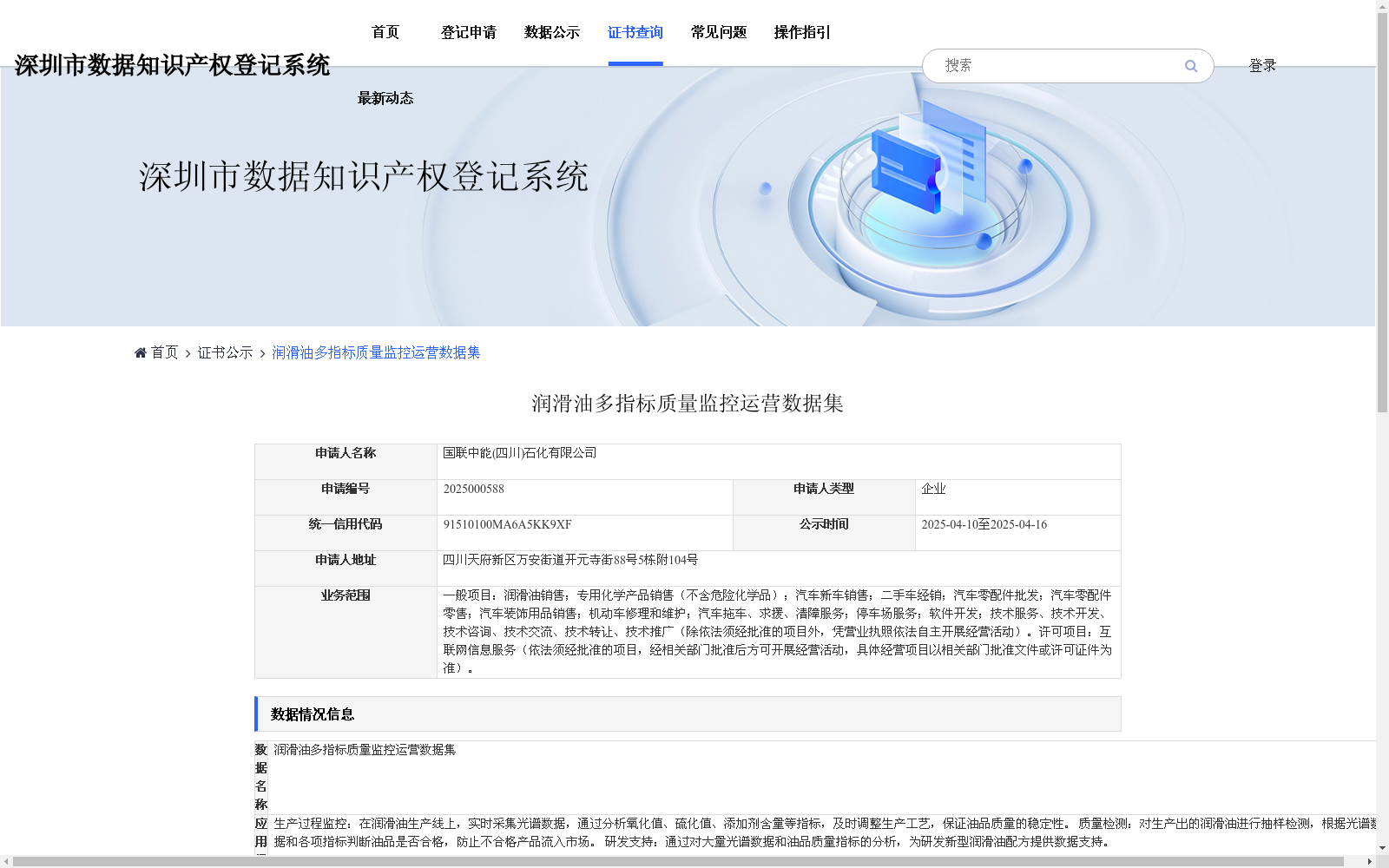Select the 证书查询 tab
This screenshot has width=1389, height=868.
click(635, 32)
